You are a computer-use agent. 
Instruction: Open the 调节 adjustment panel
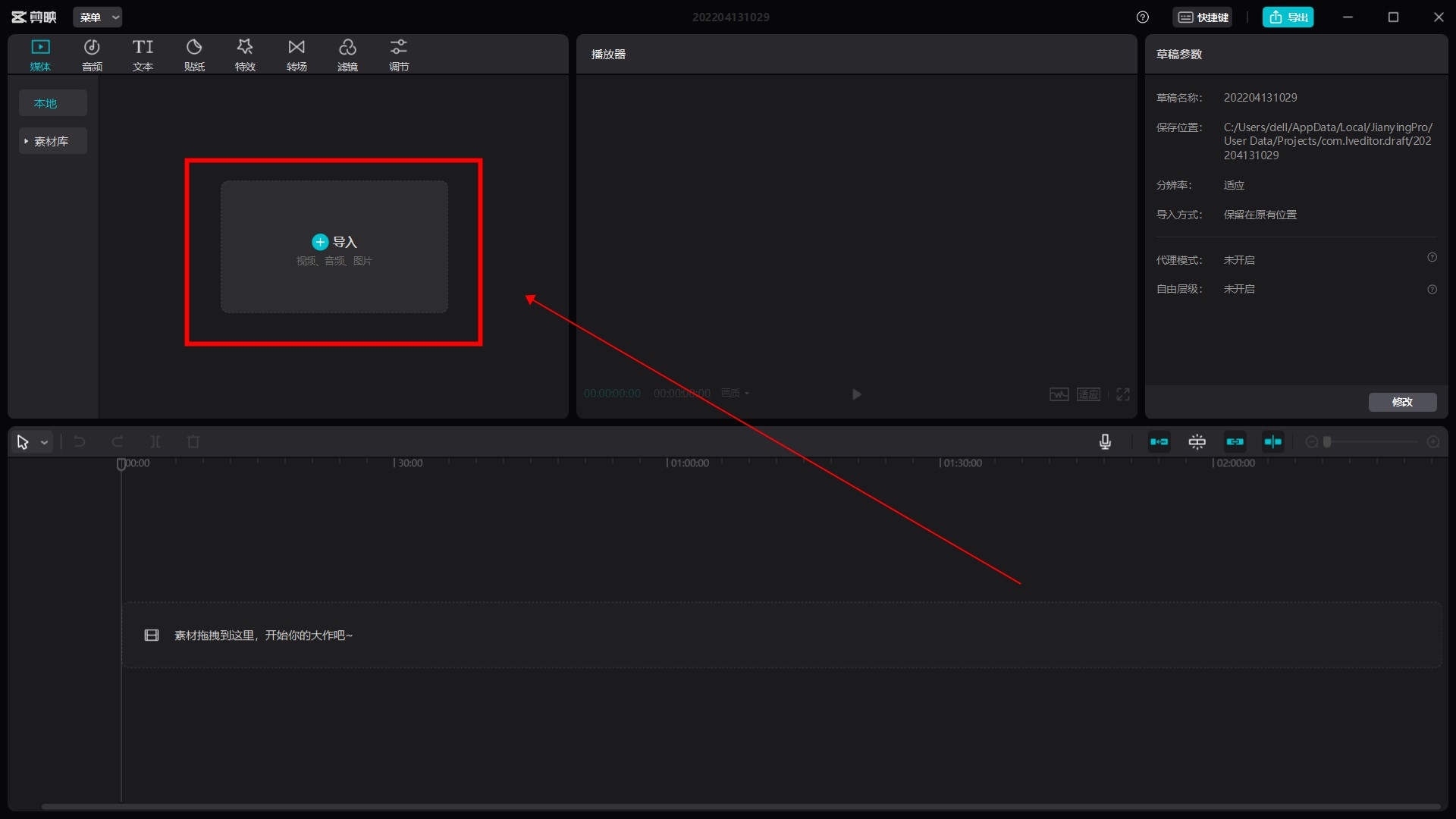pos(399,55)
